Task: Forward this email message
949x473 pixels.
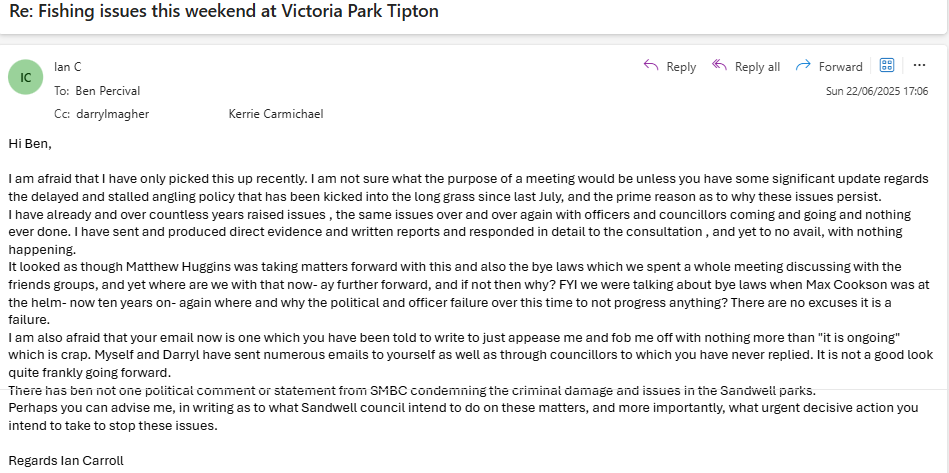Action: 829,66
